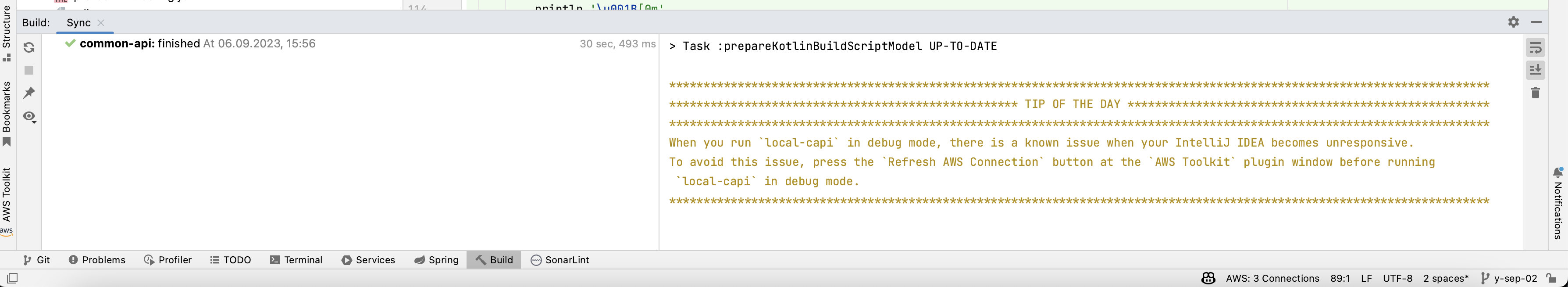This screenshot has width=1568, height=287.
Task: Open the Problems tool window
Action: click(x=97, y=260)
